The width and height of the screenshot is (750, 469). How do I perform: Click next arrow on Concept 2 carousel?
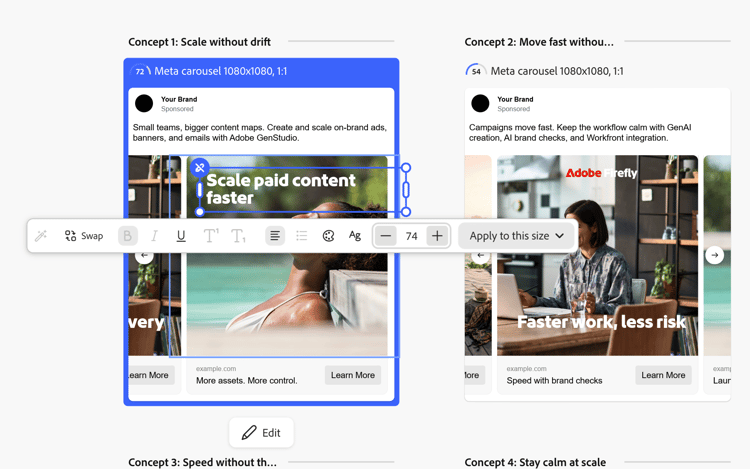[x=715, y=255]
